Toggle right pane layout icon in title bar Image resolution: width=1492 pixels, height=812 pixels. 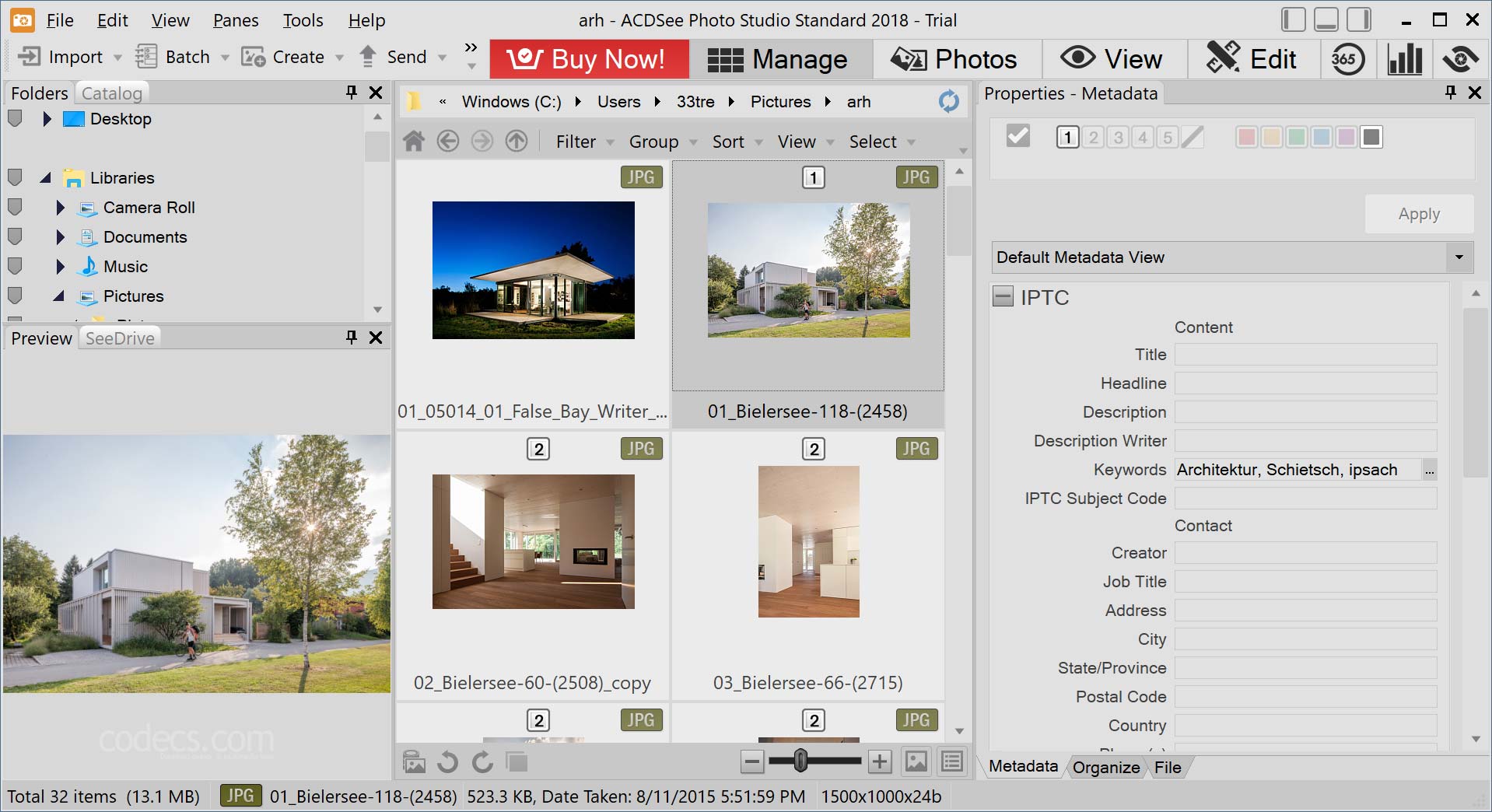click(x=1359, y=19)
